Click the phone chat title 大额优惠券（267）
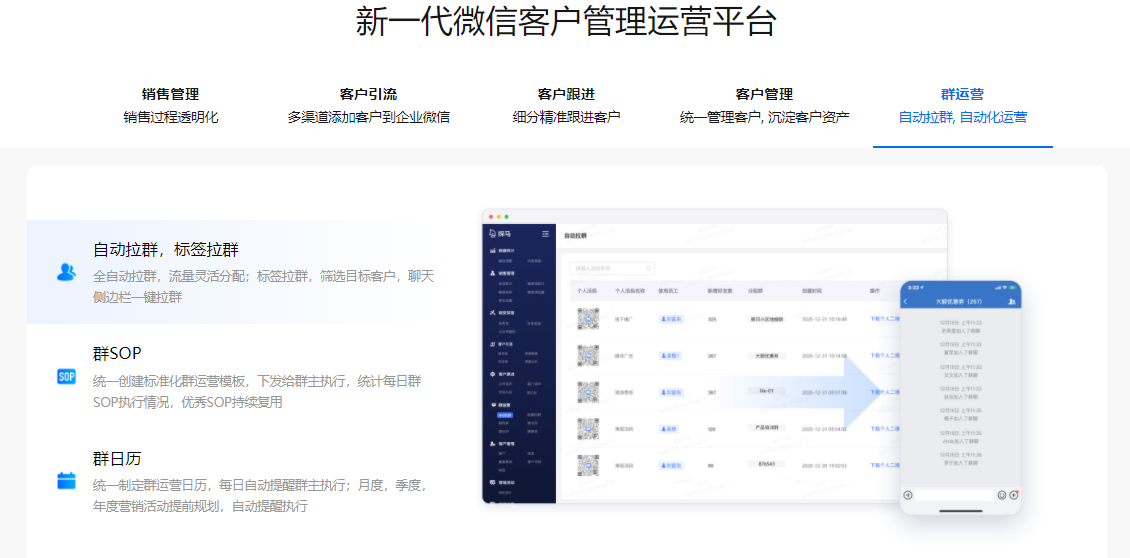Image resolution: width=1130 pixels, height=558 pixels. pos(958,301)
